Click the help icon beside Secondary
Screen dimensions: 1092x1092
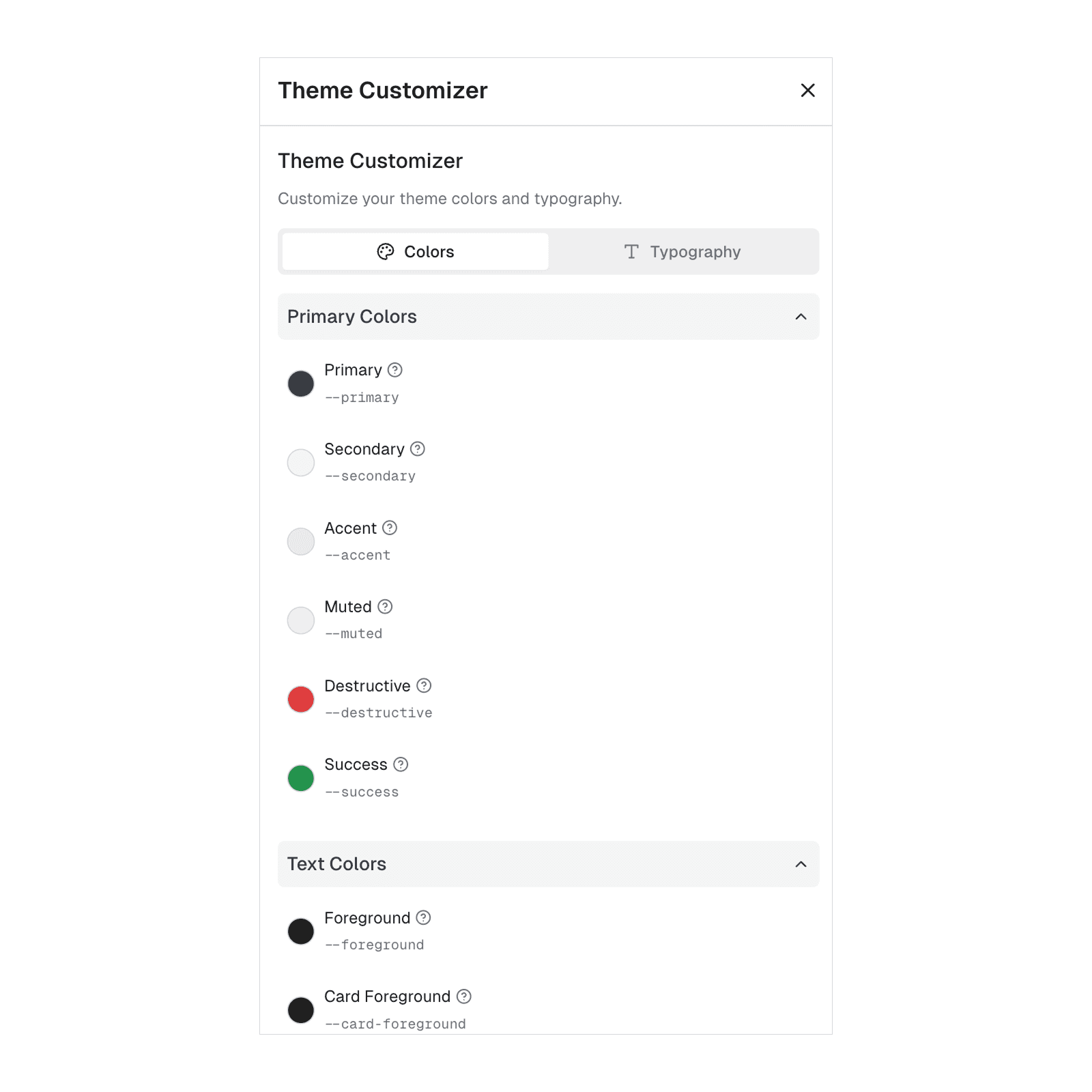coord(418,449)
